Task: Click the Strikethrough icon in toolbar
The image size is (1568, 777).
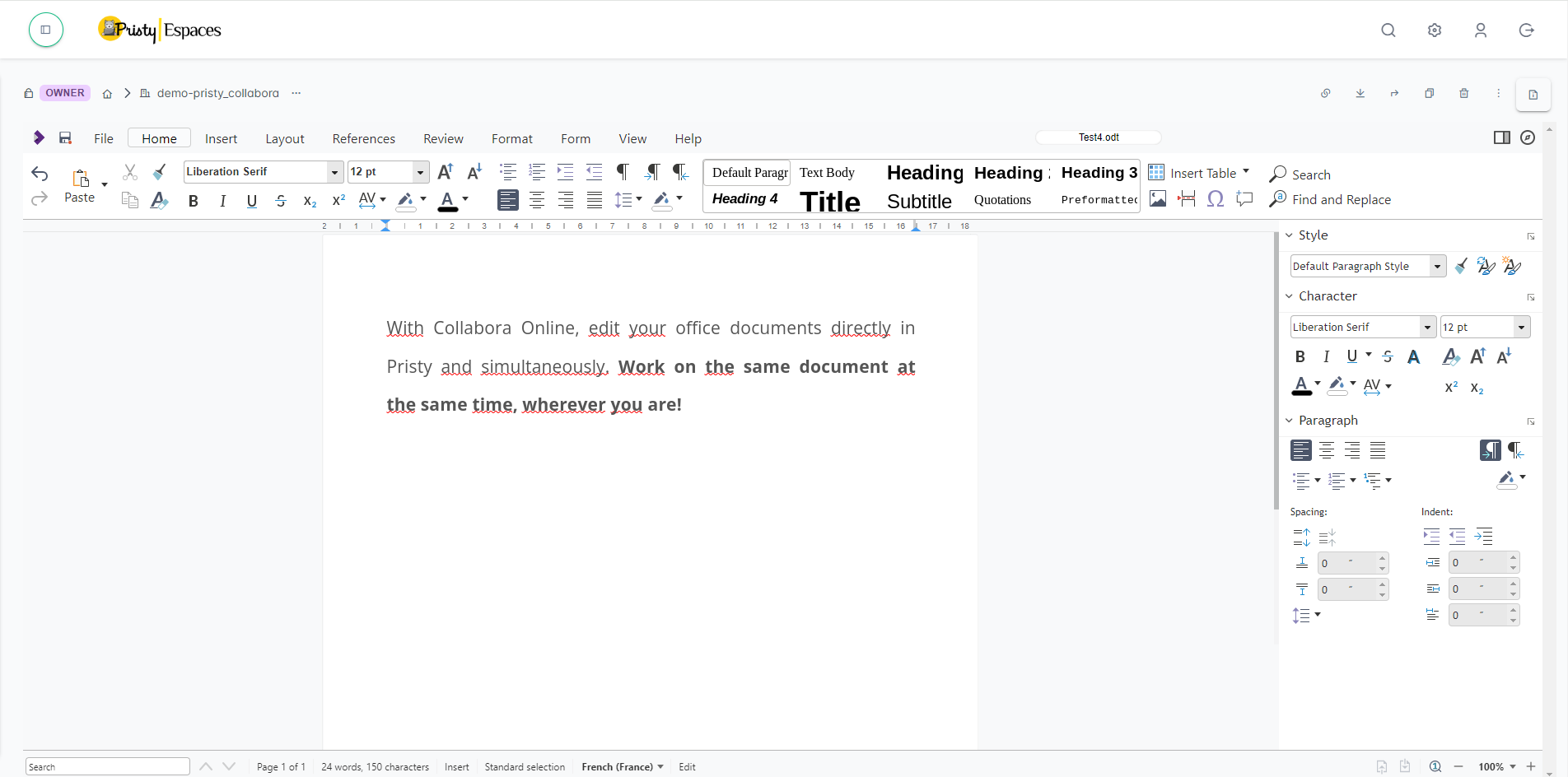Action: point(281,201)
